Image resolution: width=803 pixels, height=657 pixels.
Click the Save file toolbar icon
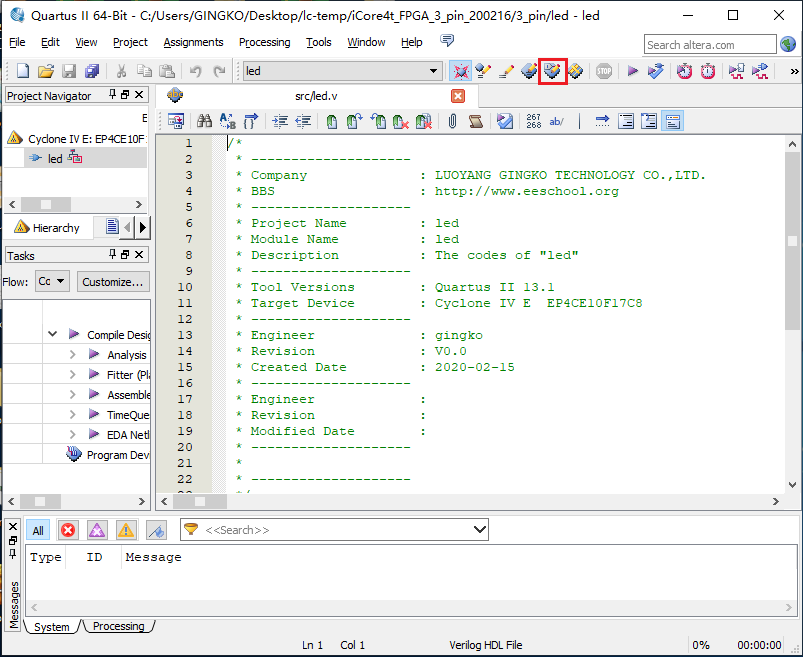pos(69,71)
